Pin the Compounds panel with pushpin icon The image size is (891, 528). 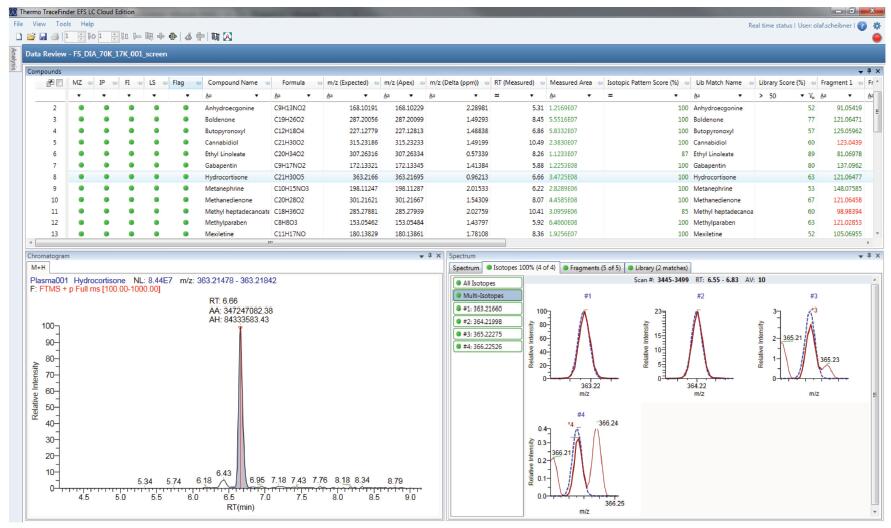pos(869,72)
